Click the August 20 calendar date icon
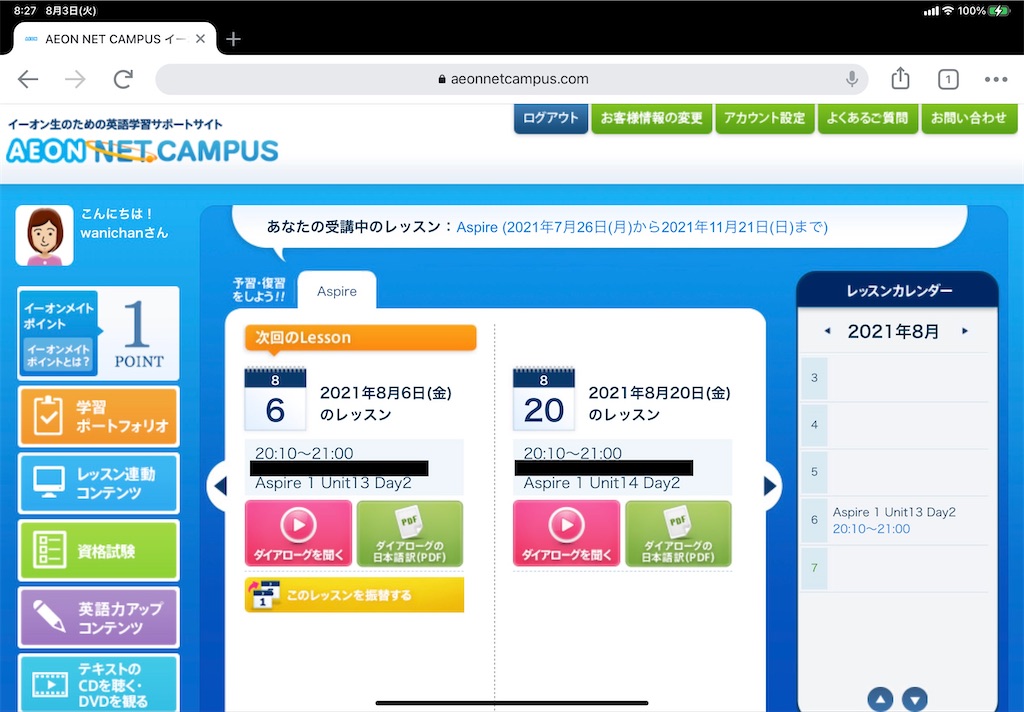This screenshot has height=712, width=1024. [x=543, y=399]
